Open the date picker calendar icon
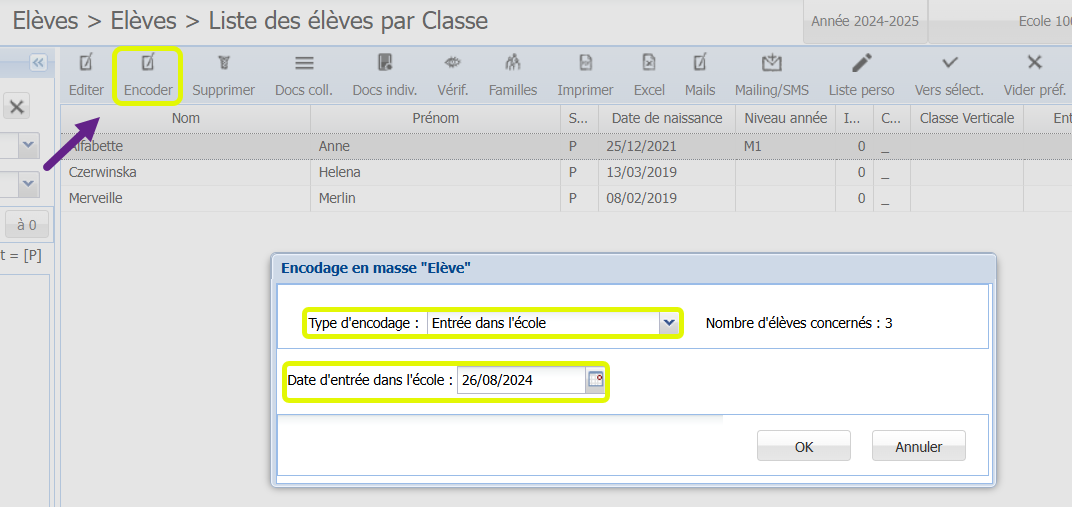 tap(595, 380)
